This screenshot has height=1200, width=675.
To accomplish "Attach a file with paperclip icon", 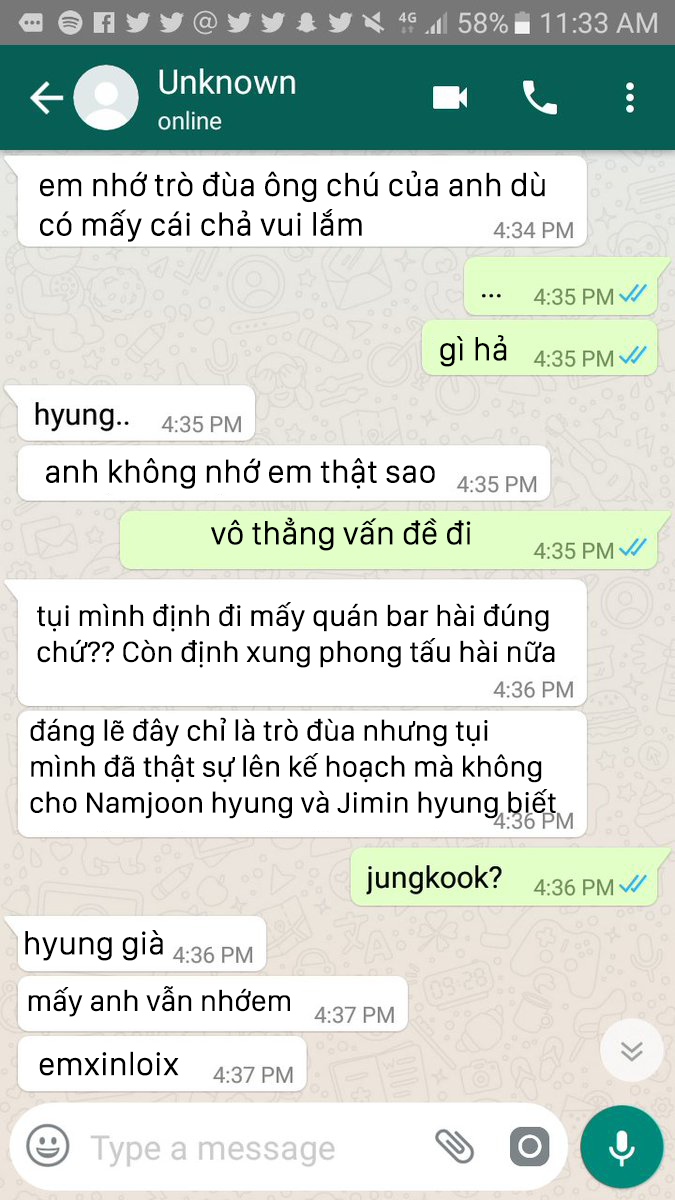I will 454,1146.
